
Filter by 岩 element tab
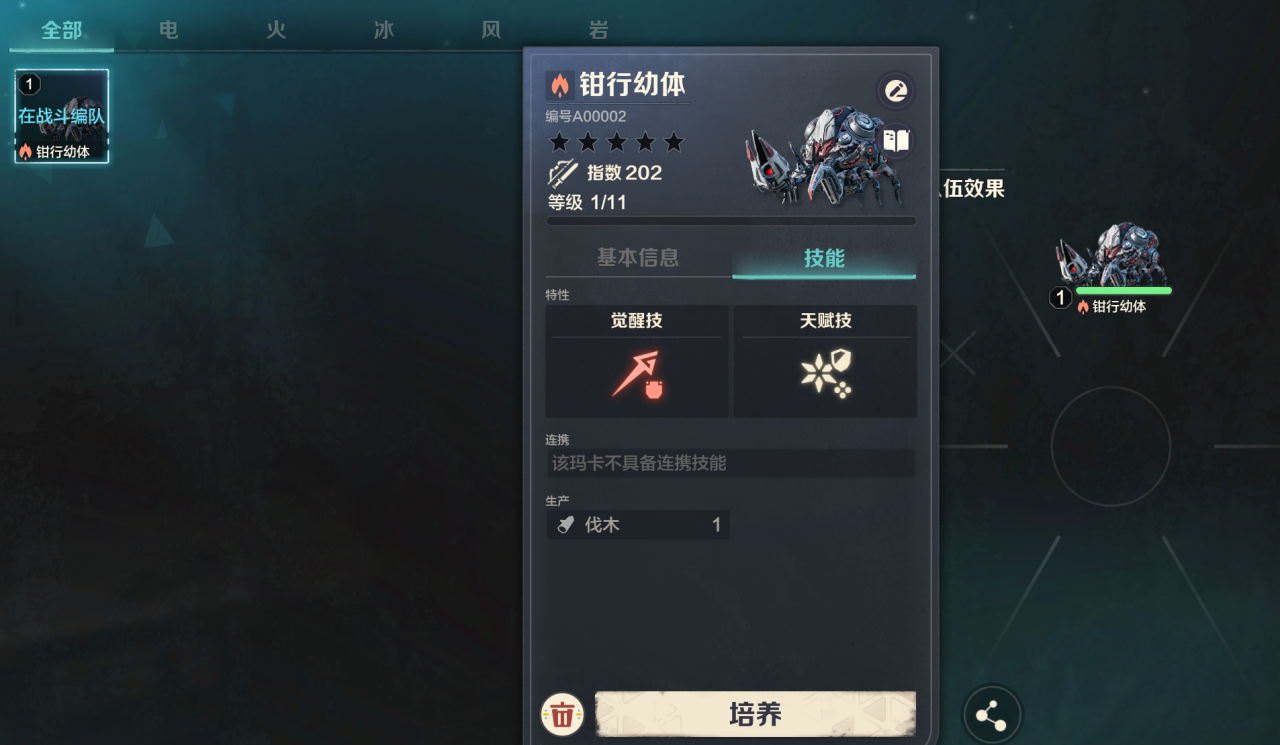(x=598, y=30)
